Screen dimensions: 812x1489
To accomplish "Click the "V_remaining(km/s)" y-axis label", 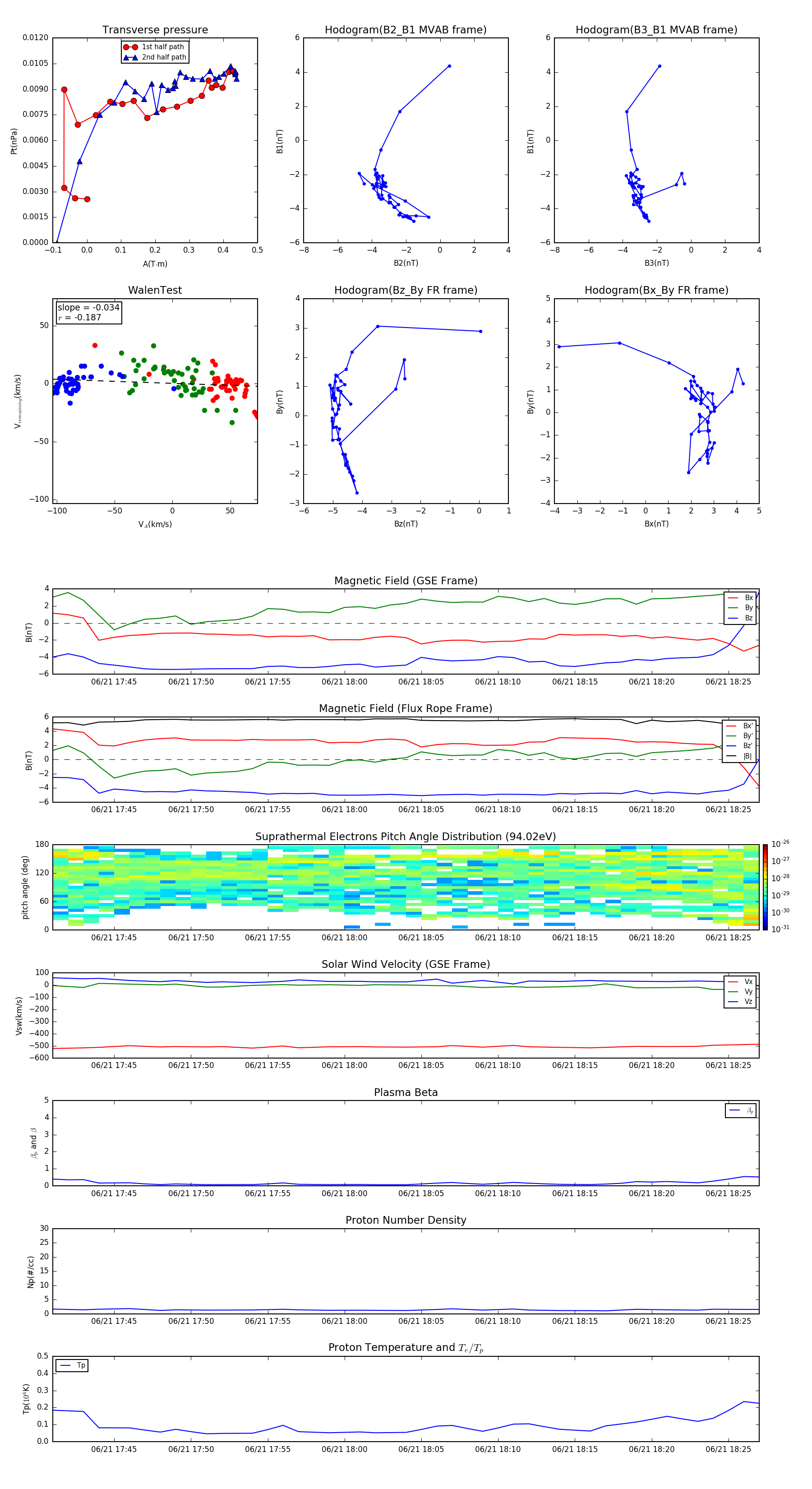I will (x=17, y=401).
